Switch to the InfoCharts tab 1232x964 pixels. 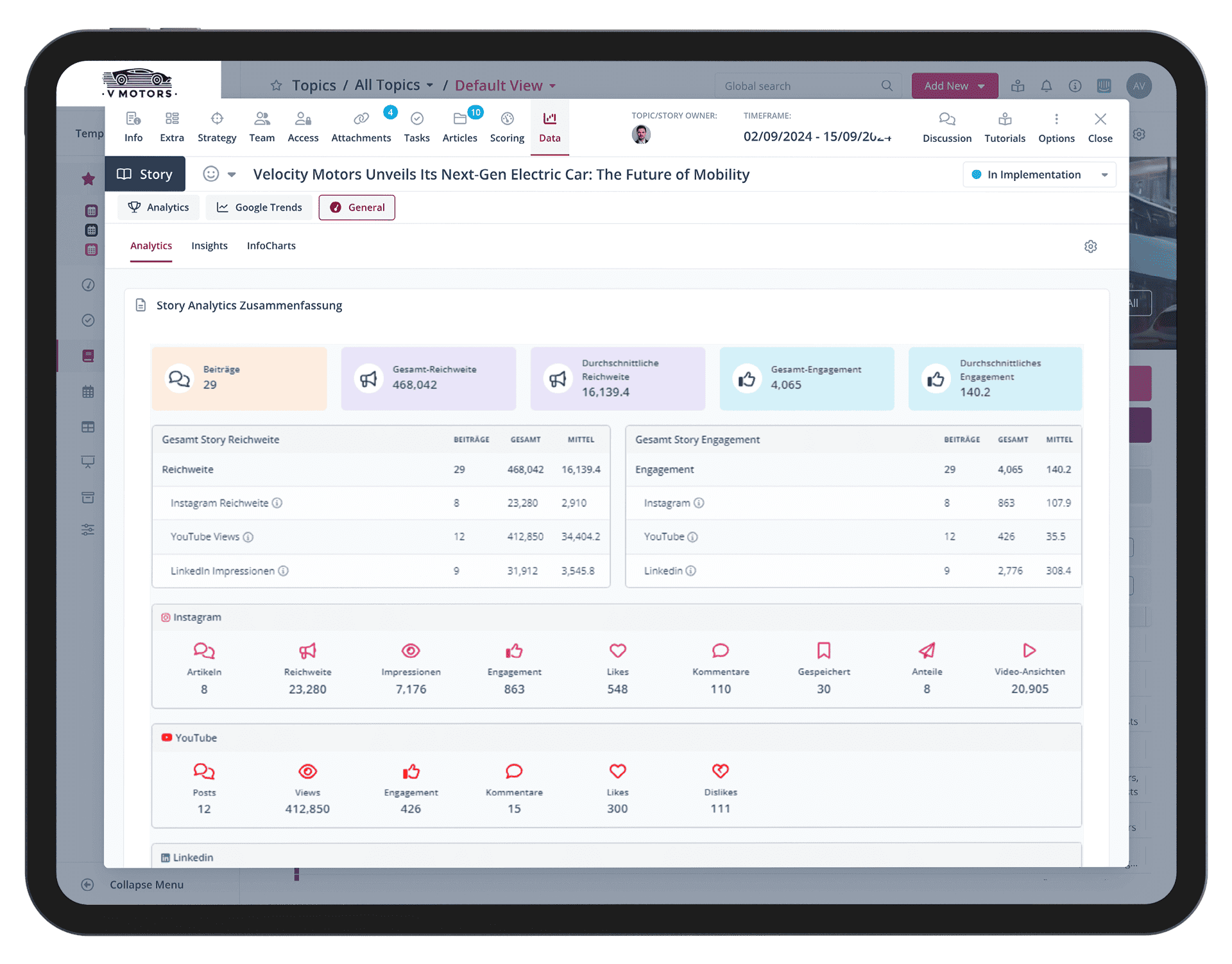tap(271, 246)
